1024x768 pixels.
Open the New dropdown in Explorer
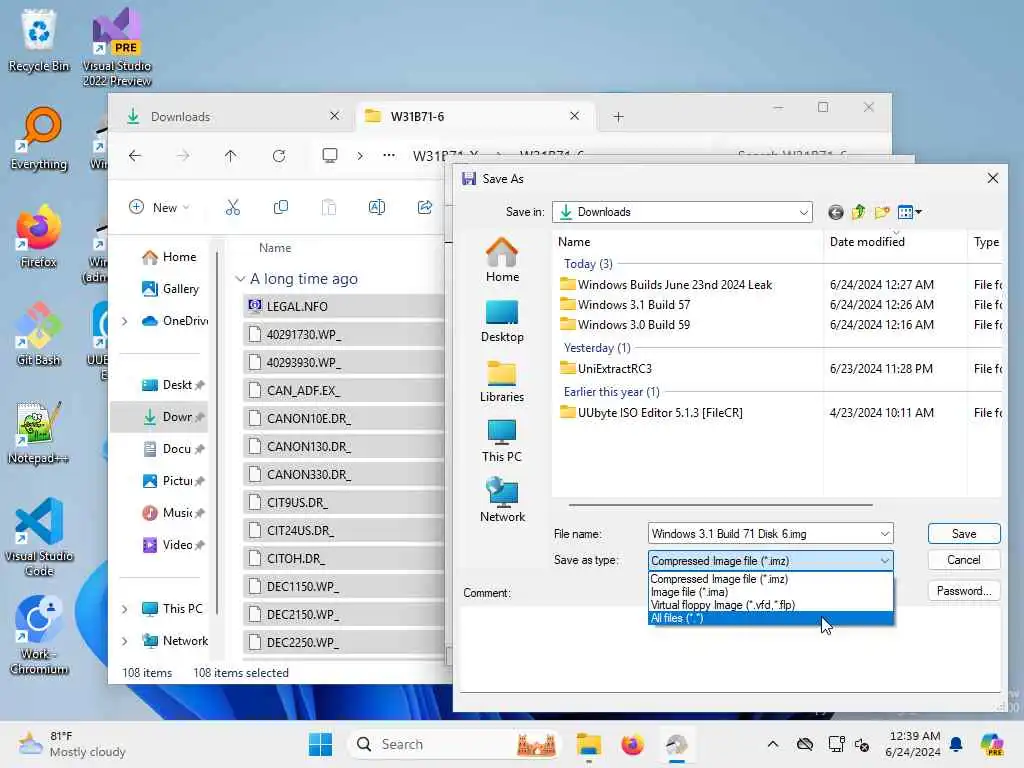159,208
